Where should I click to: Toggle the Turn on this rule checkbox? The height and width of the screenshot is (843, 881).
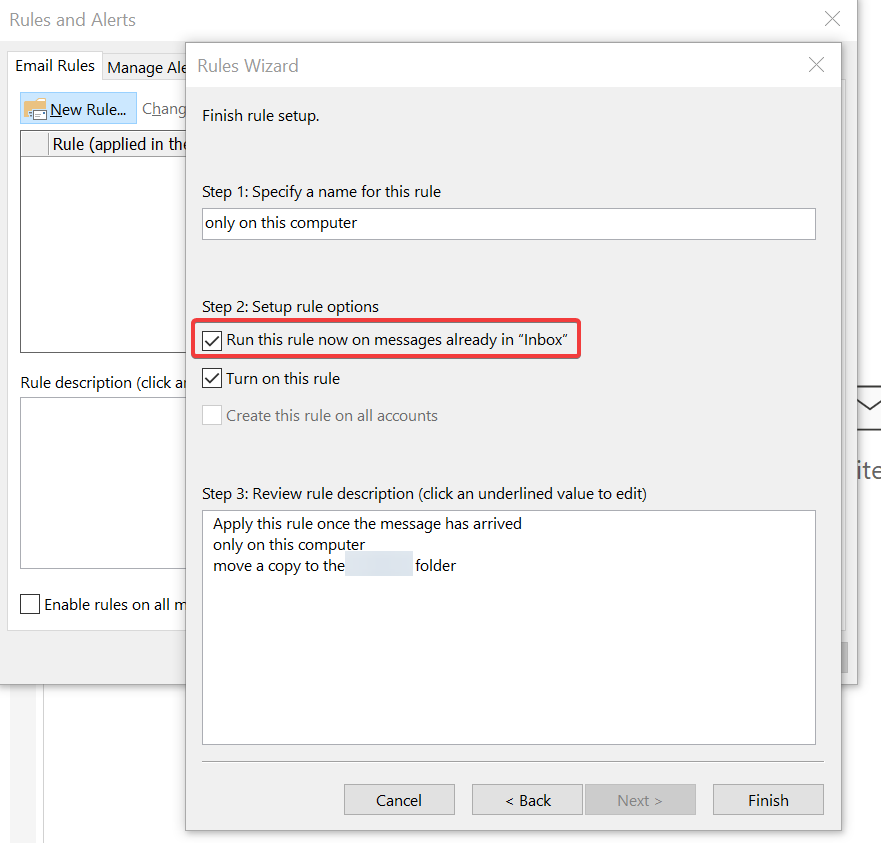point(212,379)
